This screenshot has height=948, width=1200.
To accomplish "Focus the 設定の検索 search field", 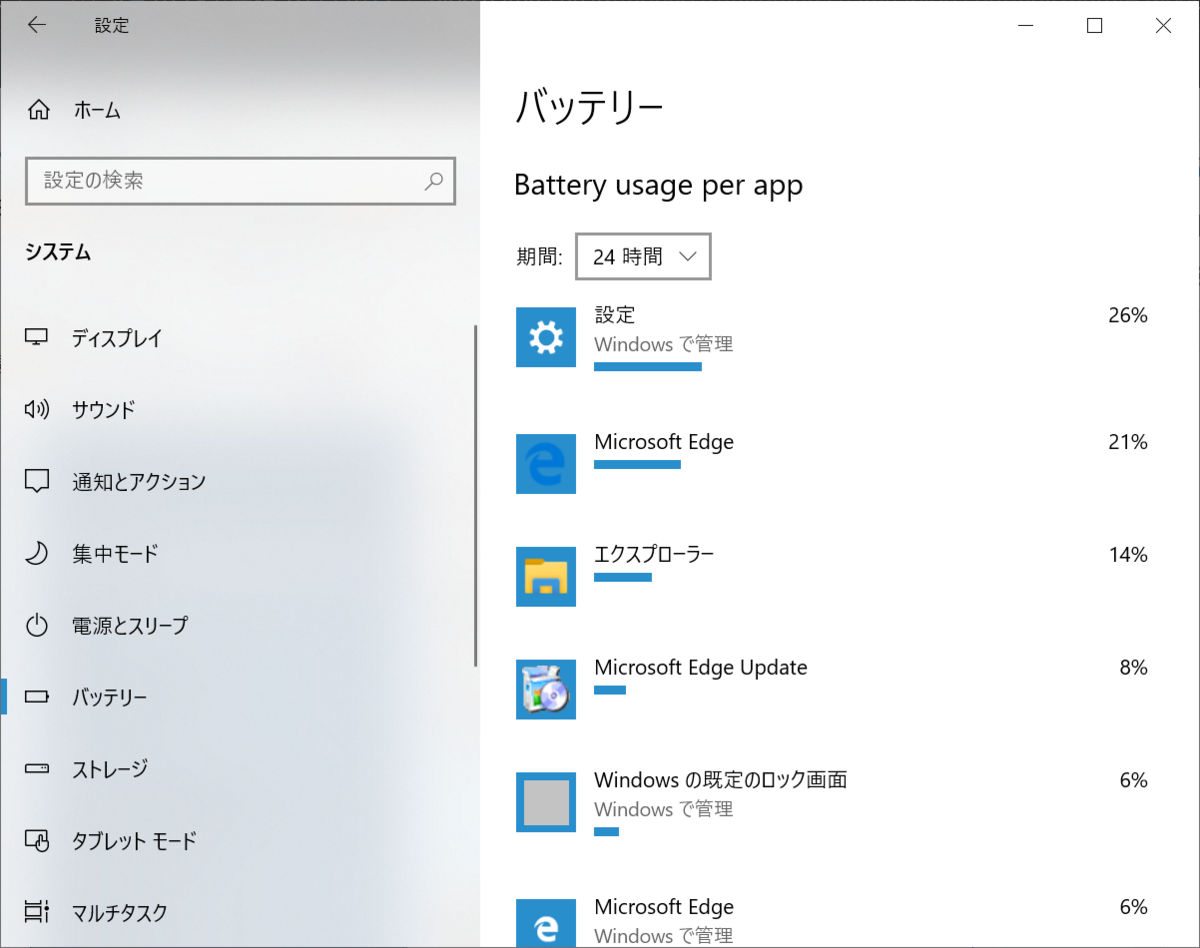I will pos(240,181).
